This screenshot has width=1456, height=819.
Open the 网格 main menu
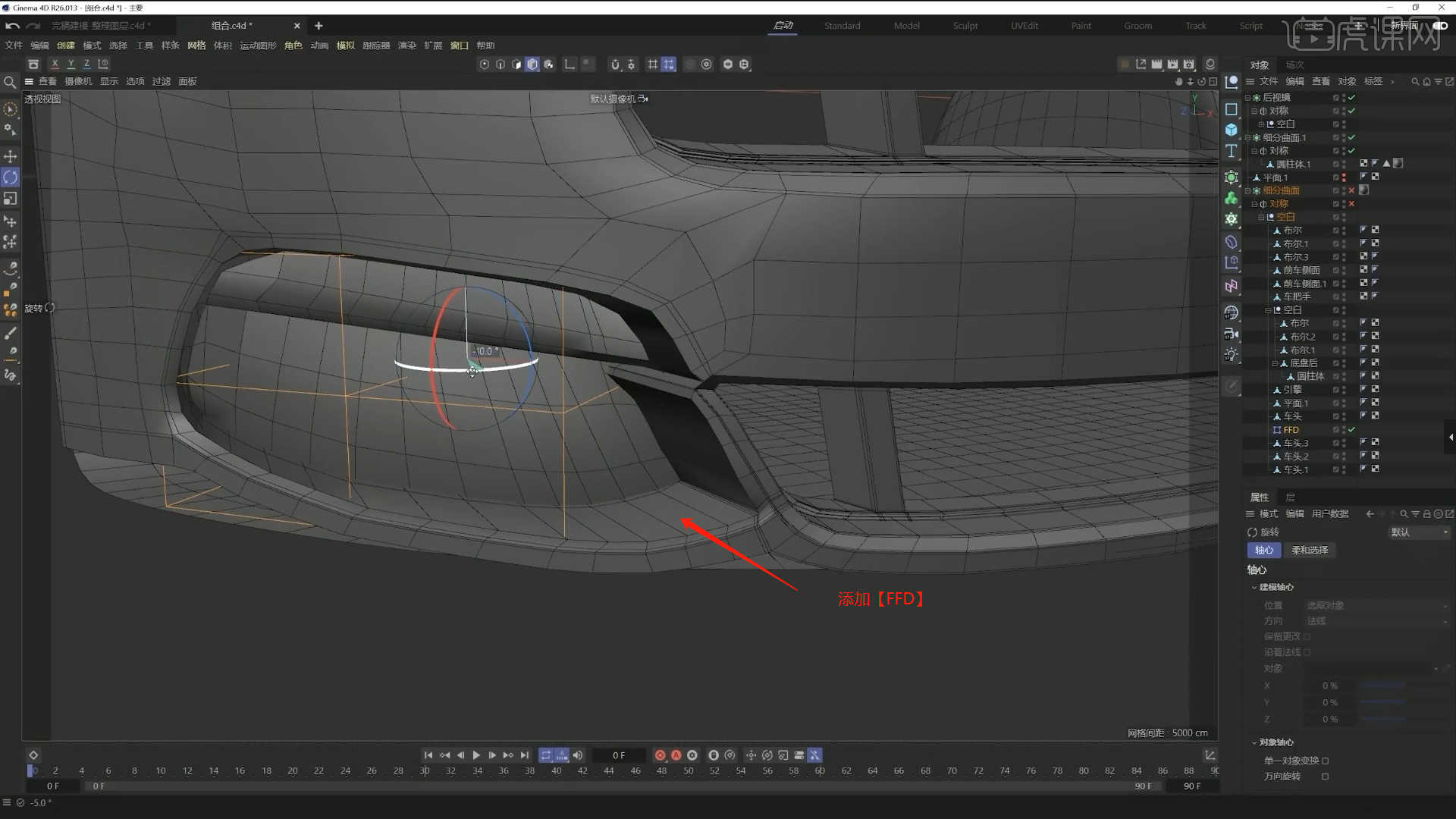coord(196,45)
